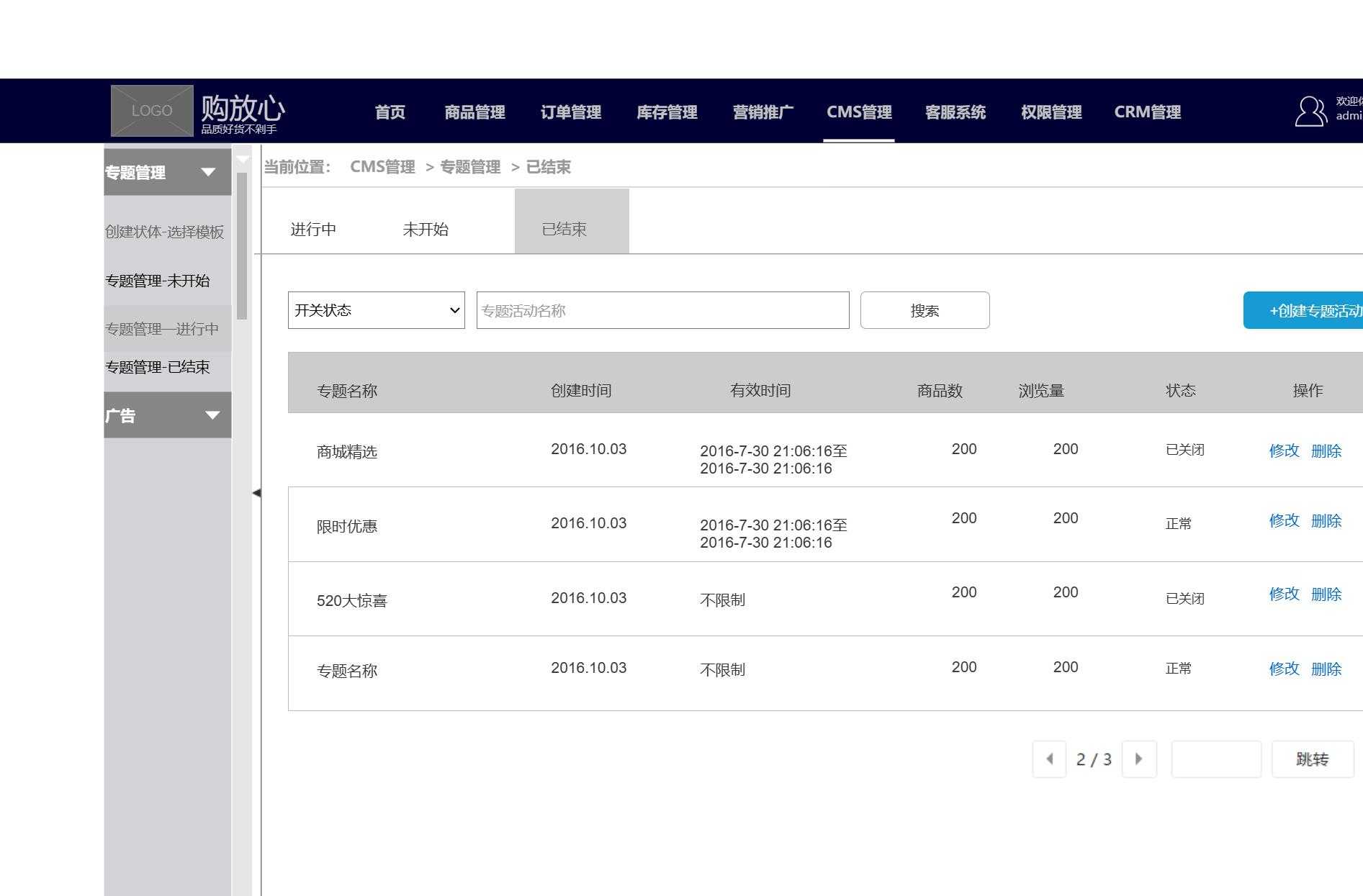
Task: Open the 营销推广 menu
Action: (763, 112)
